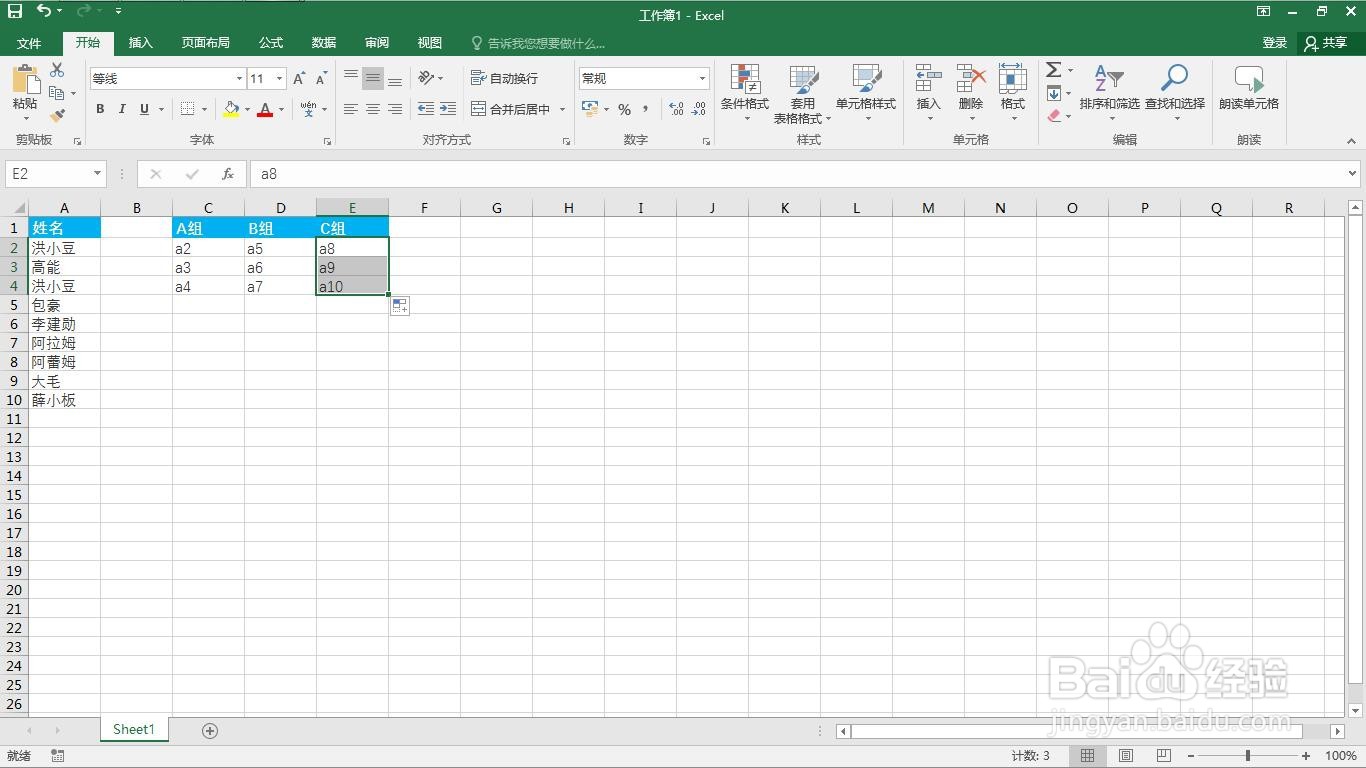Click Merge and Center (合并后居中) button
1366x768 pixels.
511,109
